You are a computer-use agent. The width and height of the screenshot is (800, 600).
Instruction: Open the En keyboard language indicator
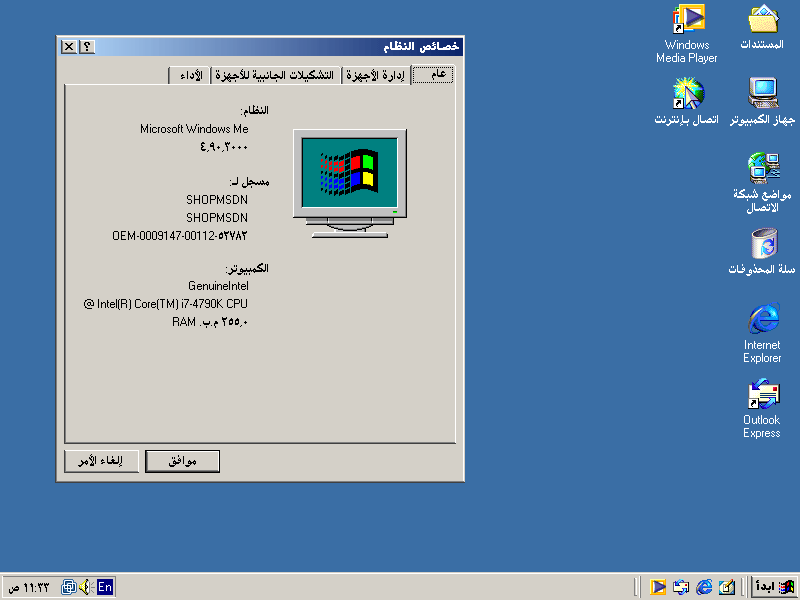[105, 587]
